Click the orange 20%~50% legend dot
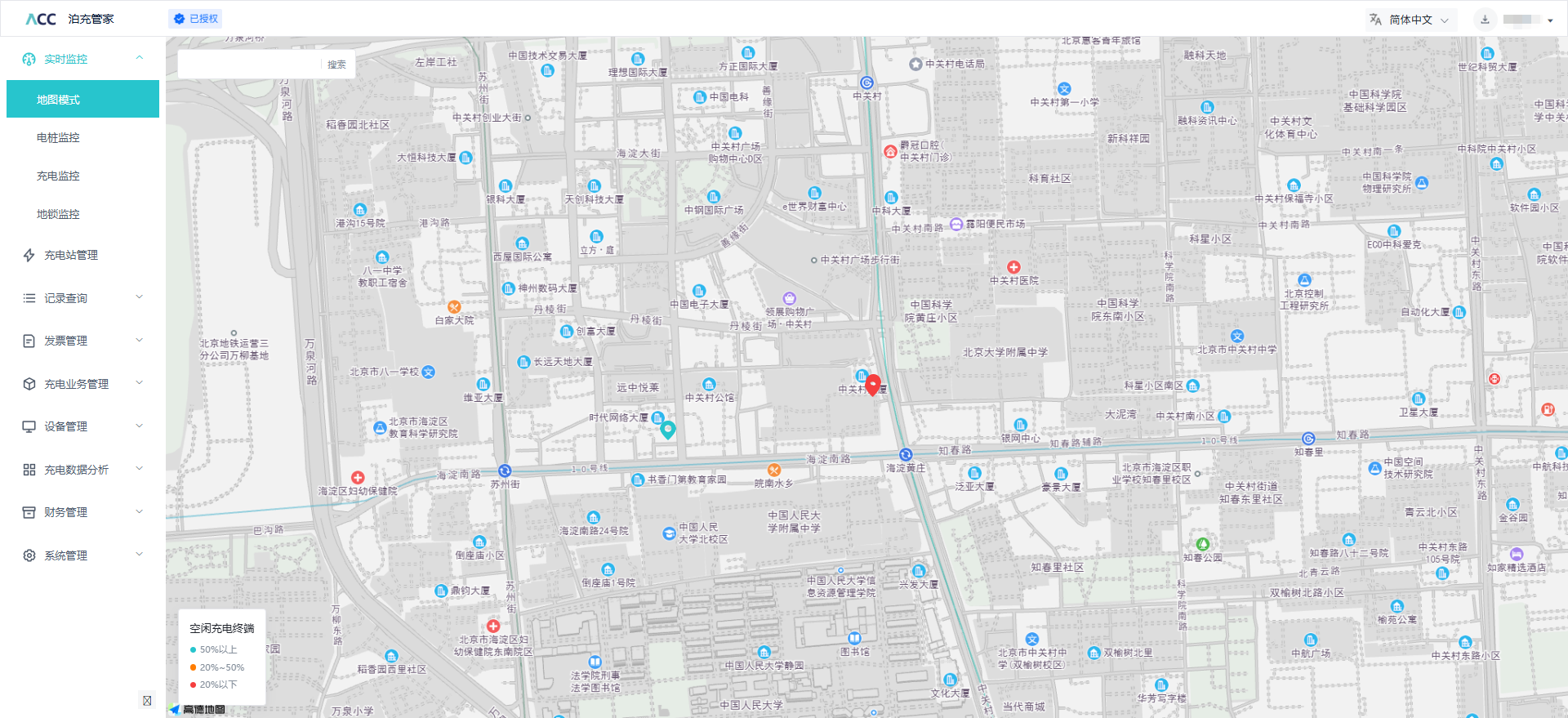Screen dimensions: 1568x718 (x=193, y=667)
